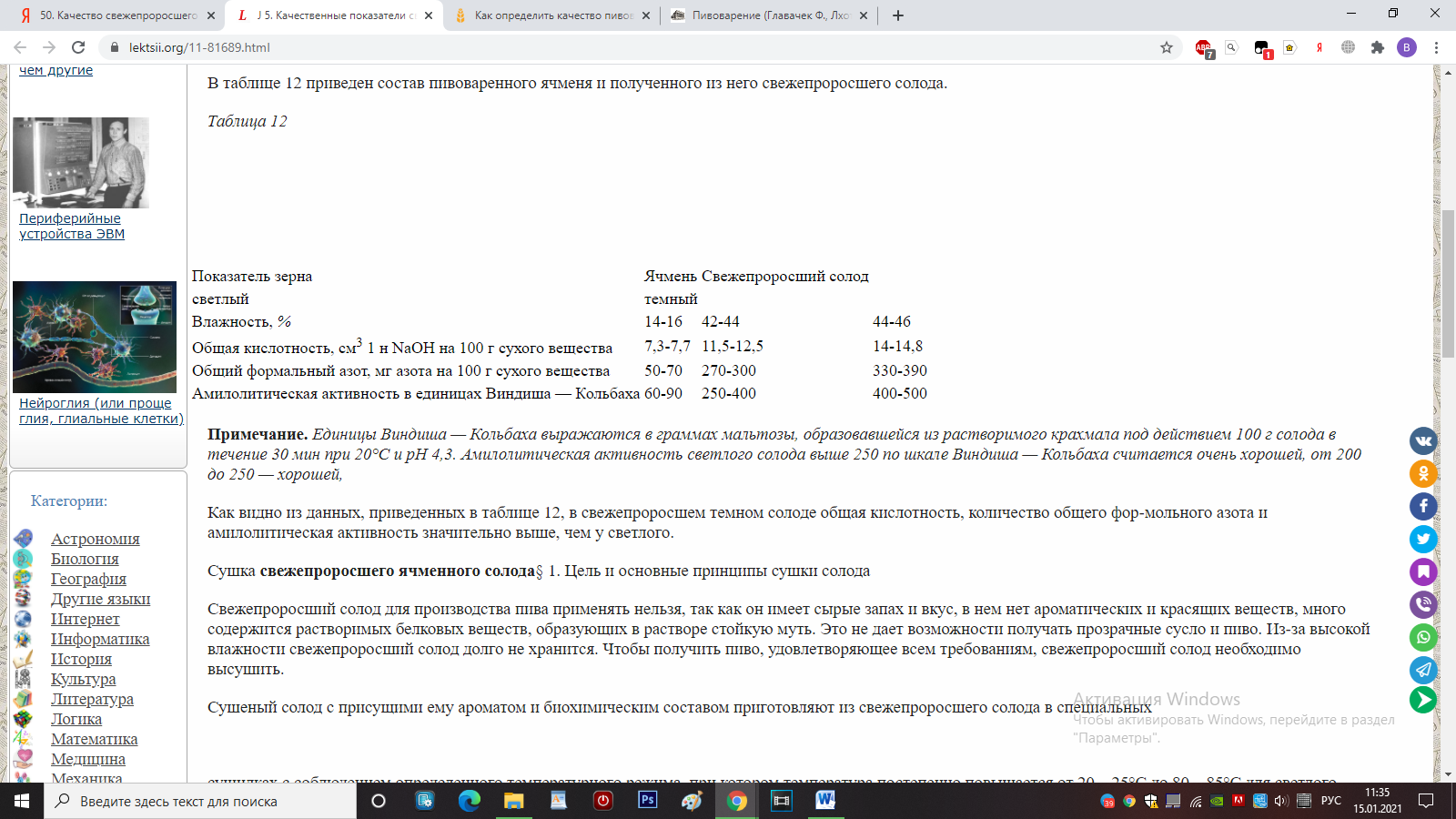Image resolution: width=1456 pixels, height=819 pixels.
Task: Click the scroll-down arrow of the page scrollbar
Action: tap(1448, 774)
